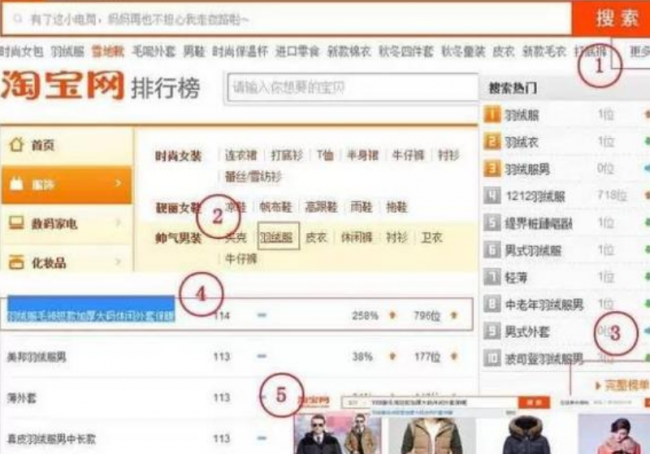
Task: Expand 数码家电 using its chevron arrow
Action: (118, 223)
